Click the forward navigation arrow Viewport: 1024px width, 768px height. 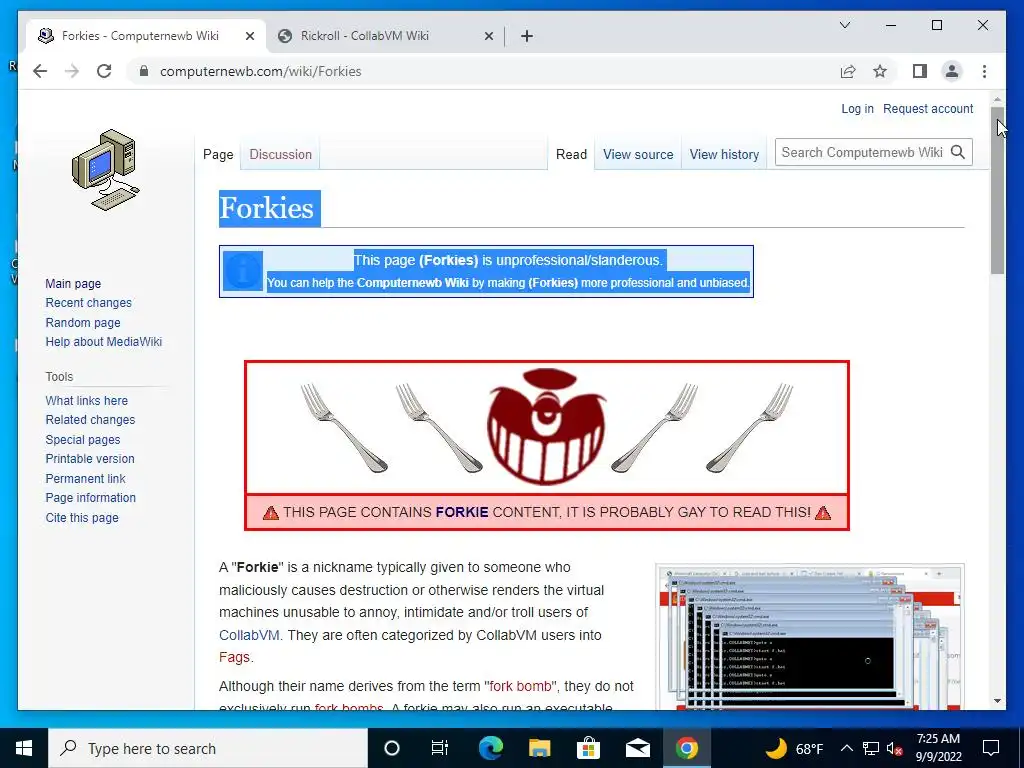pos(72,71)
